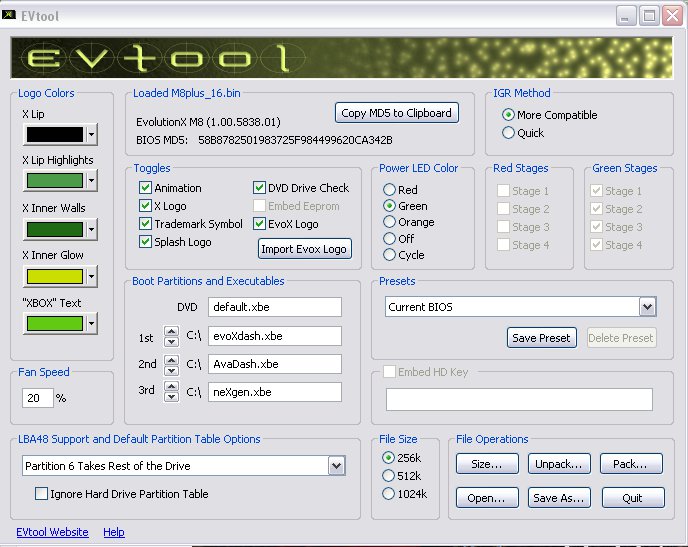Click down arrow of 2nd boot partition stepper

pyautogui.click(x=171, y=370)
